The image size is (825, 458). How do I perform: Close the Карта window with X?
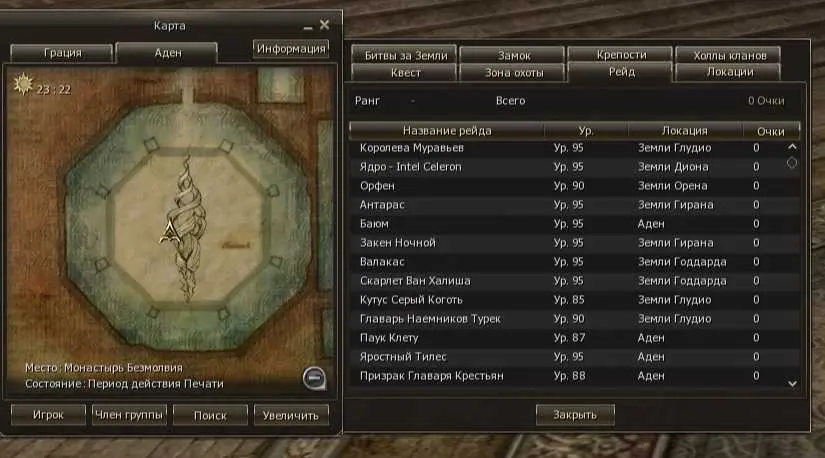click(x=325, y=25)
